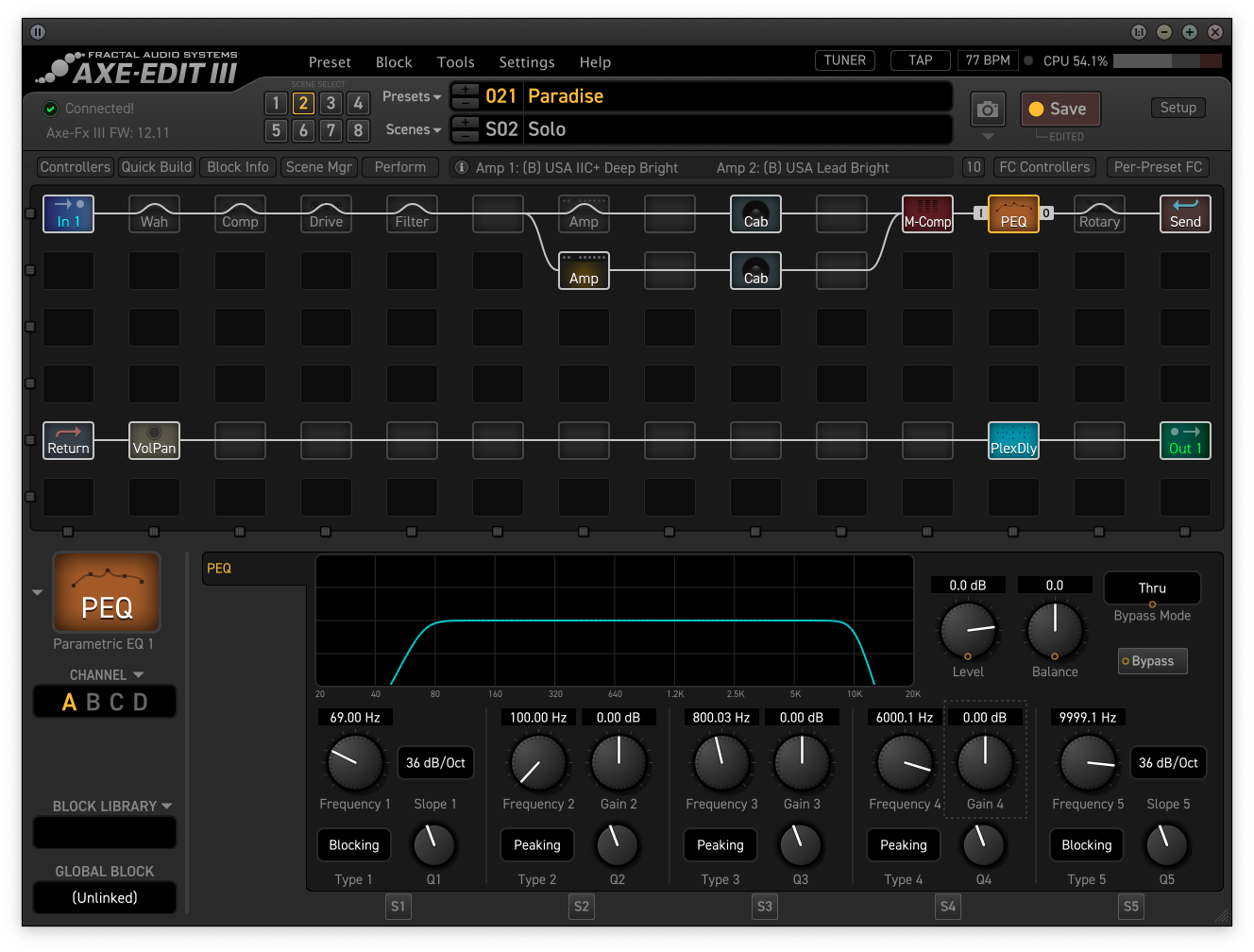1254x952 pixels.
Task: Click the input I marker beside PEQ
Action: pyautogui.click(x=980, y=213)
